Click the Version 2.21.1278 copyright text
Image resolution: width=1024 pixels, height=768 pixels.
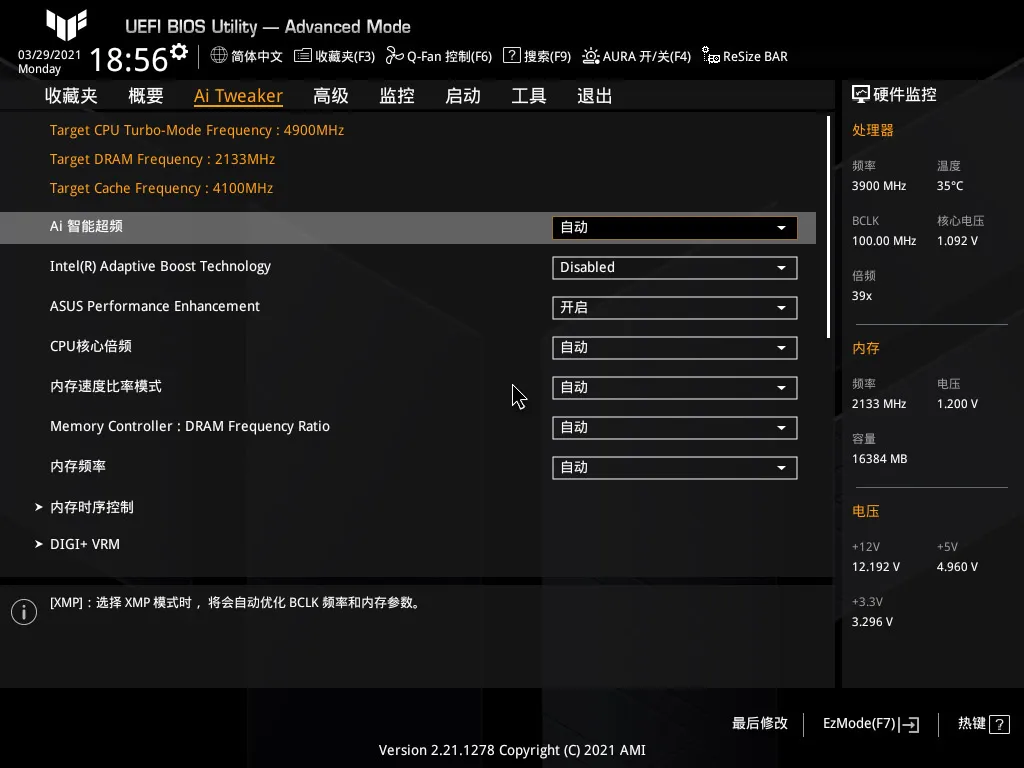(512, 750)
